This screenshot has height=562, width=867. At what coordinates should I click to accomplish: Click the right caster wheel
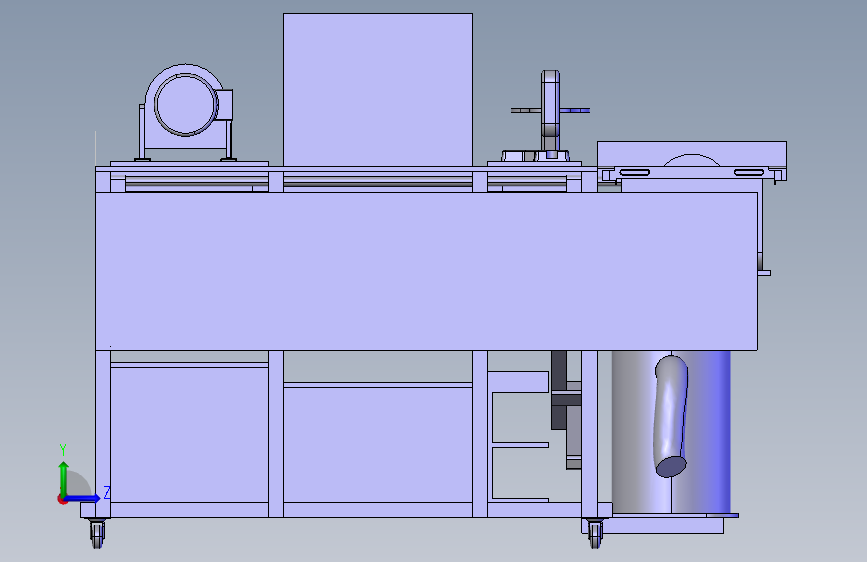[595, 534]
